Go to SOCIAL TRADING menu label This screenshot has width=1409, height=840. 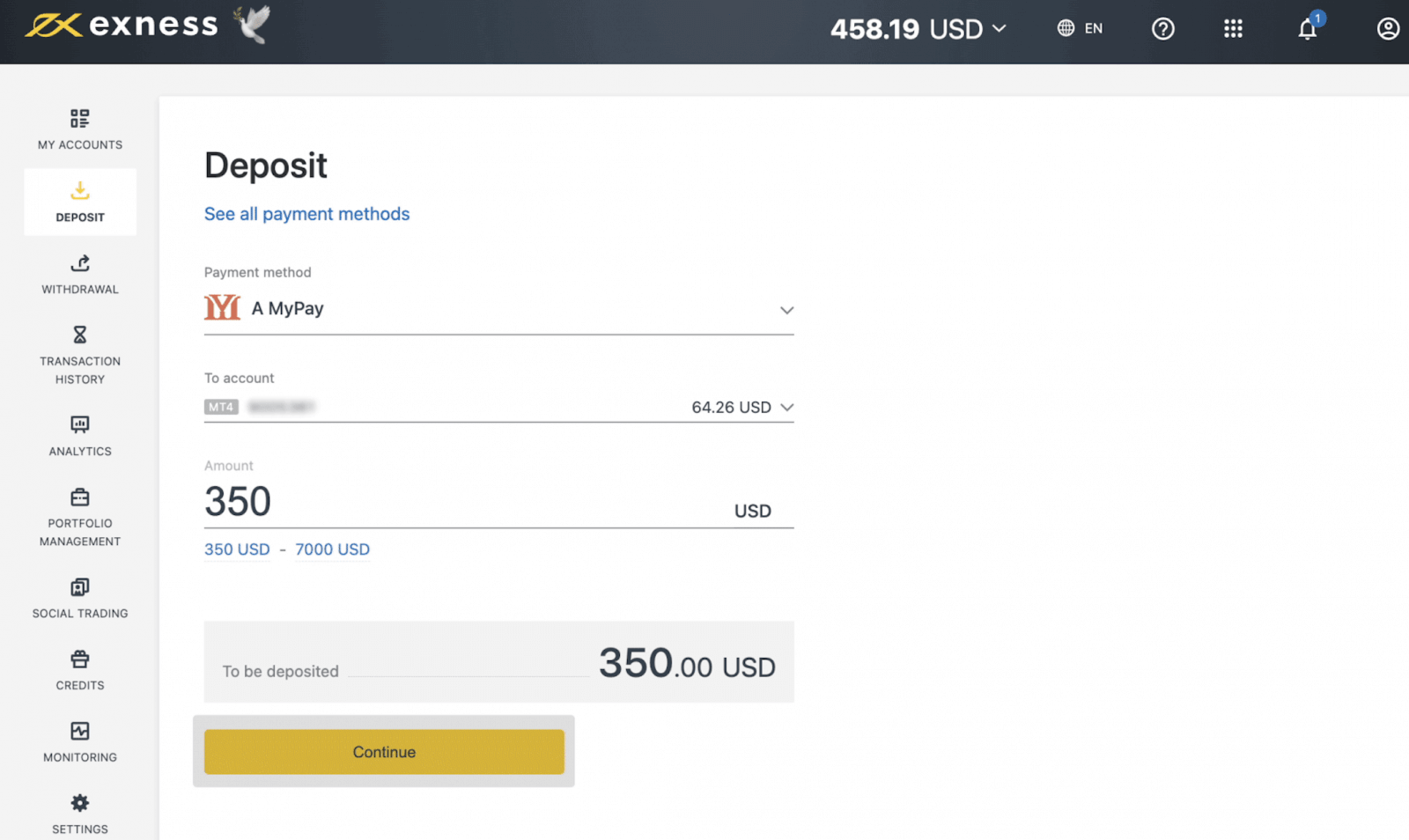click(x=80, y=613)
